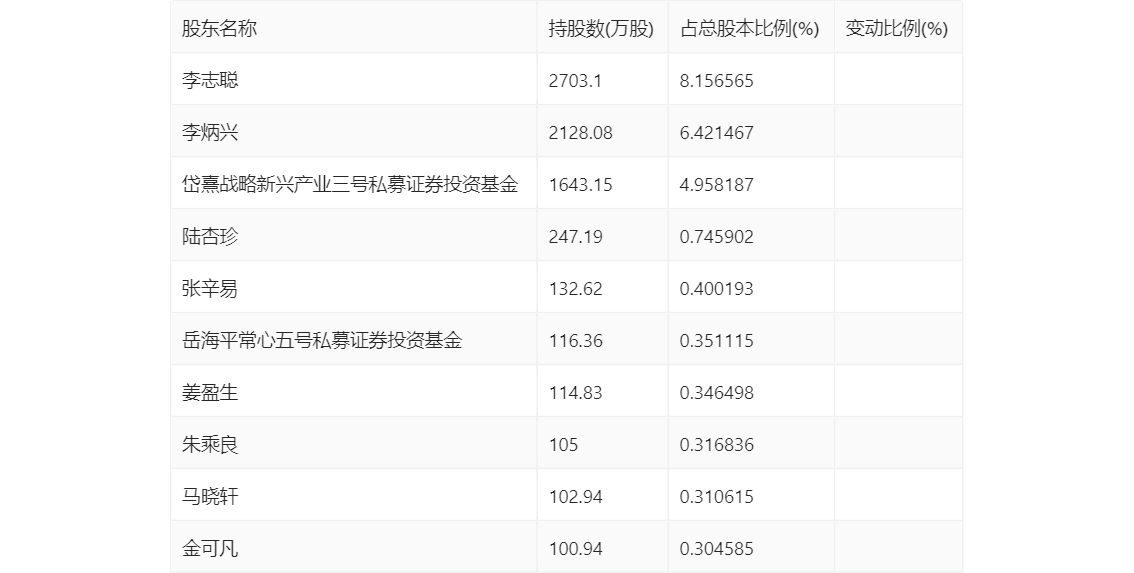Click the percentage 8.156565
The image size is (1134, 573).
[x=717, y=80]
